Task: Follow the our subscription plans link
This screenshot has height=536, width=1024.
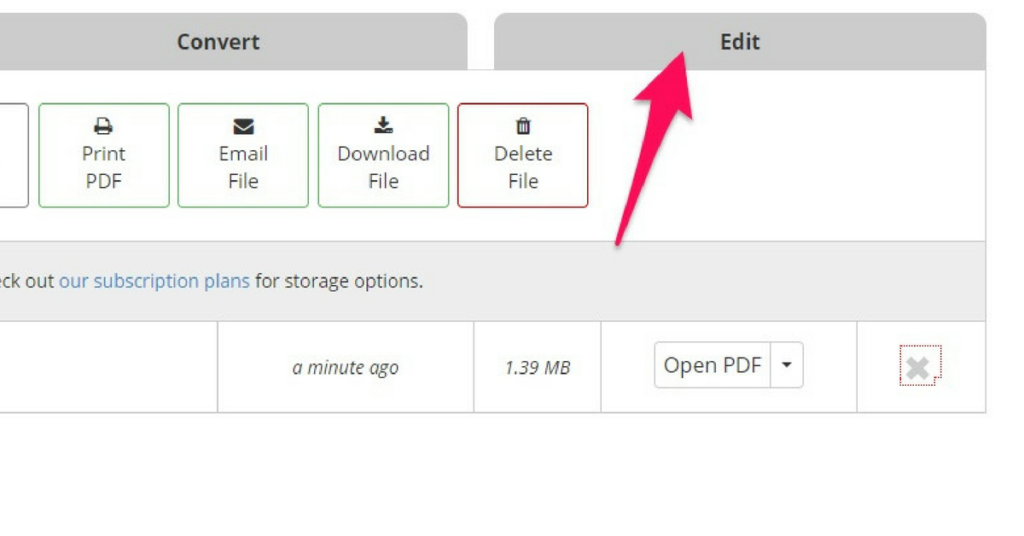Action: (x=154, y=281)
